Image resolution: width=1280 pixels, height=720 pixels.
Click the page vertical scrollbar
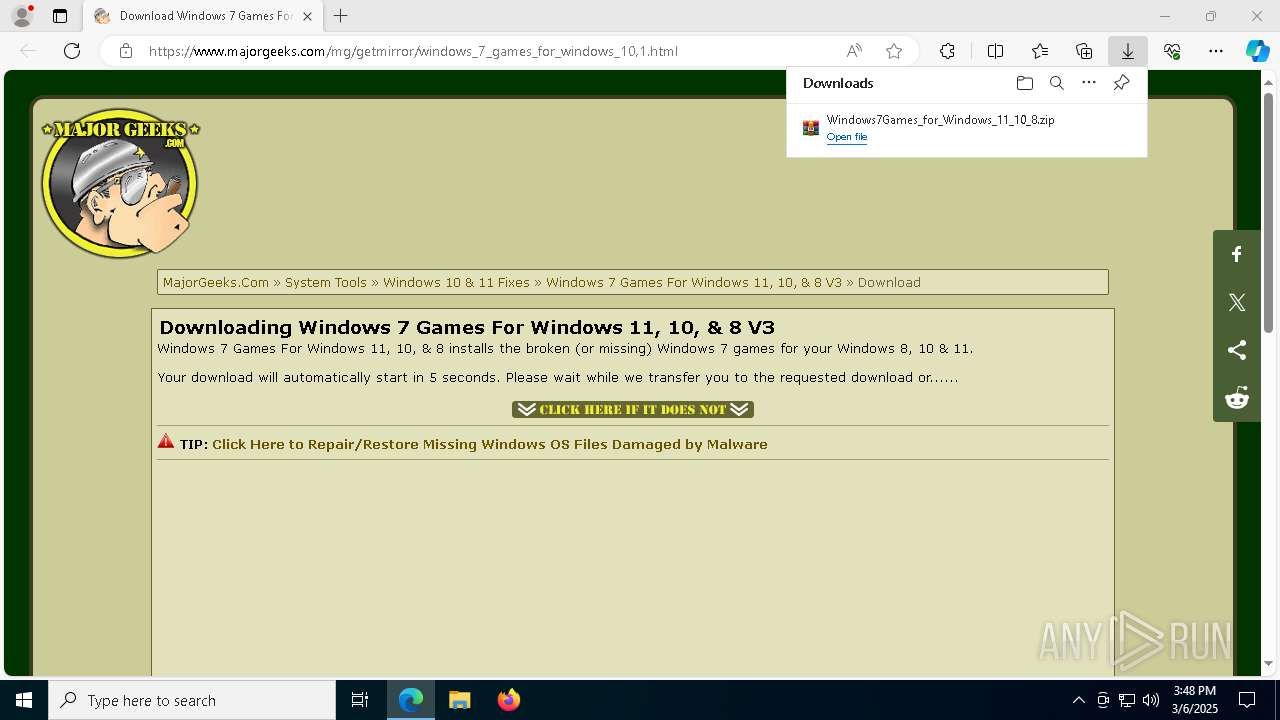coord(1268,212)
